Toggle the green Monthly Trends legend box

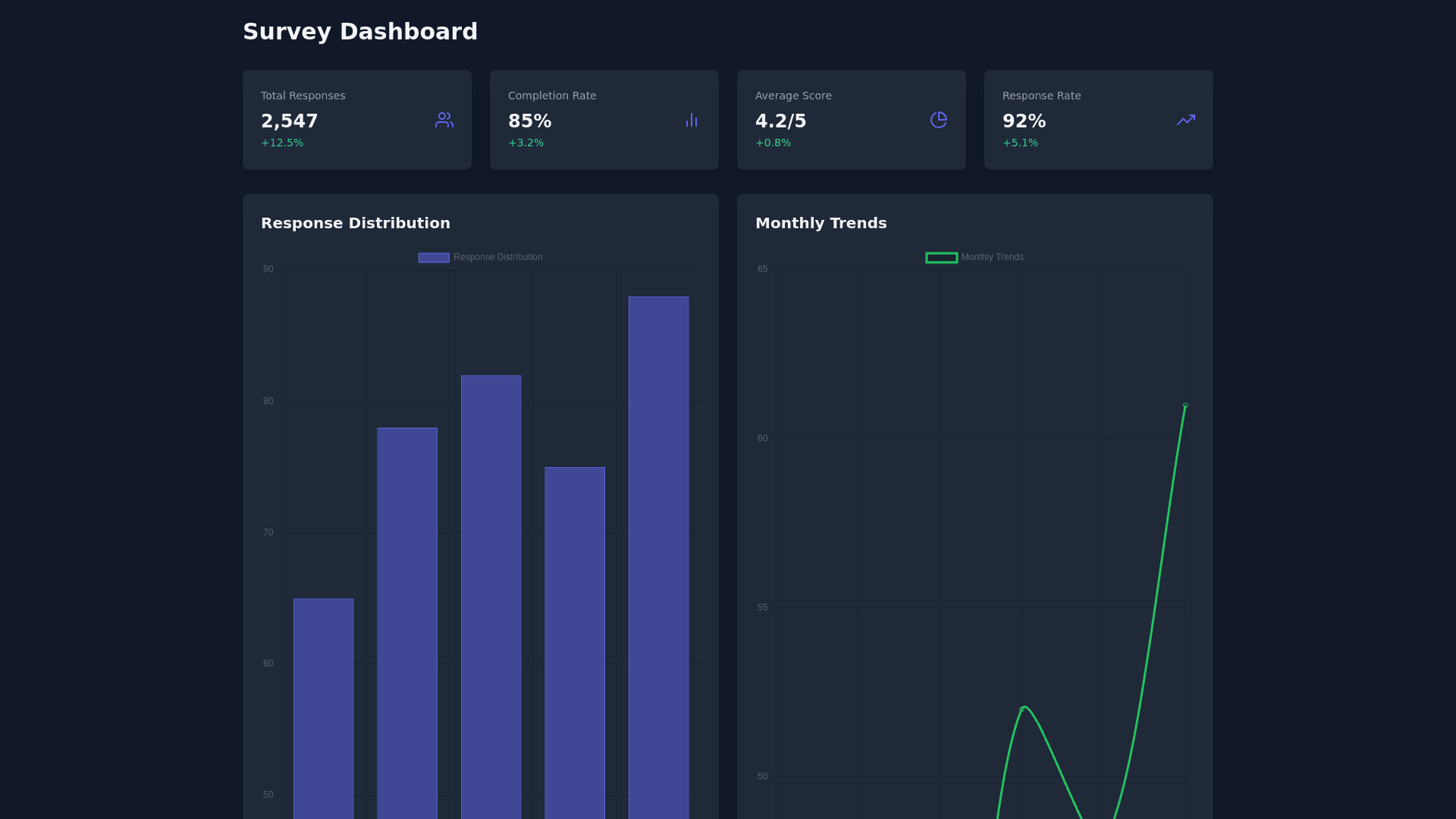point(941,258)
